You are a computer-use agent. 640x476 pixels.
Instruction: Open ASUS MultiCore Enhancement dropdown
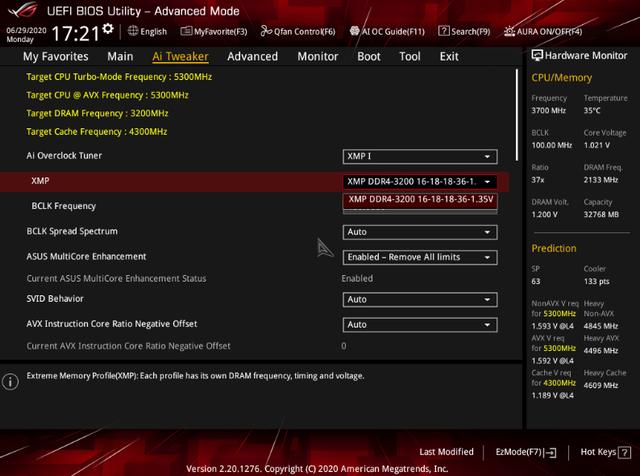(x=420, y=257)
